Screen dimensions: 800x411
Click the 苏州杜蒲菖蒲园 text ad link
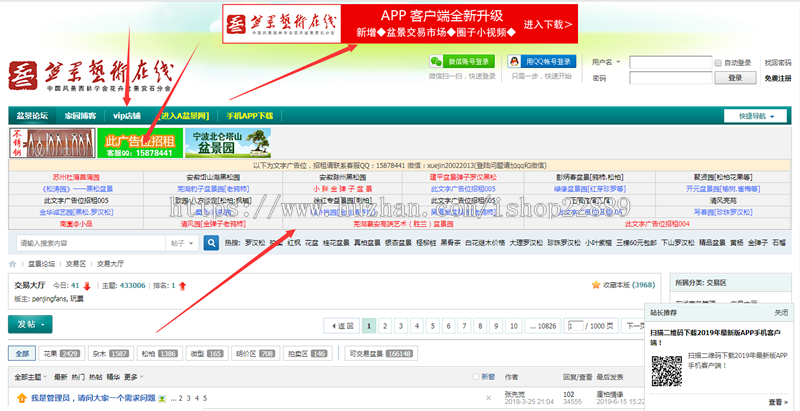pyautogui.click(x=76, y=177)
